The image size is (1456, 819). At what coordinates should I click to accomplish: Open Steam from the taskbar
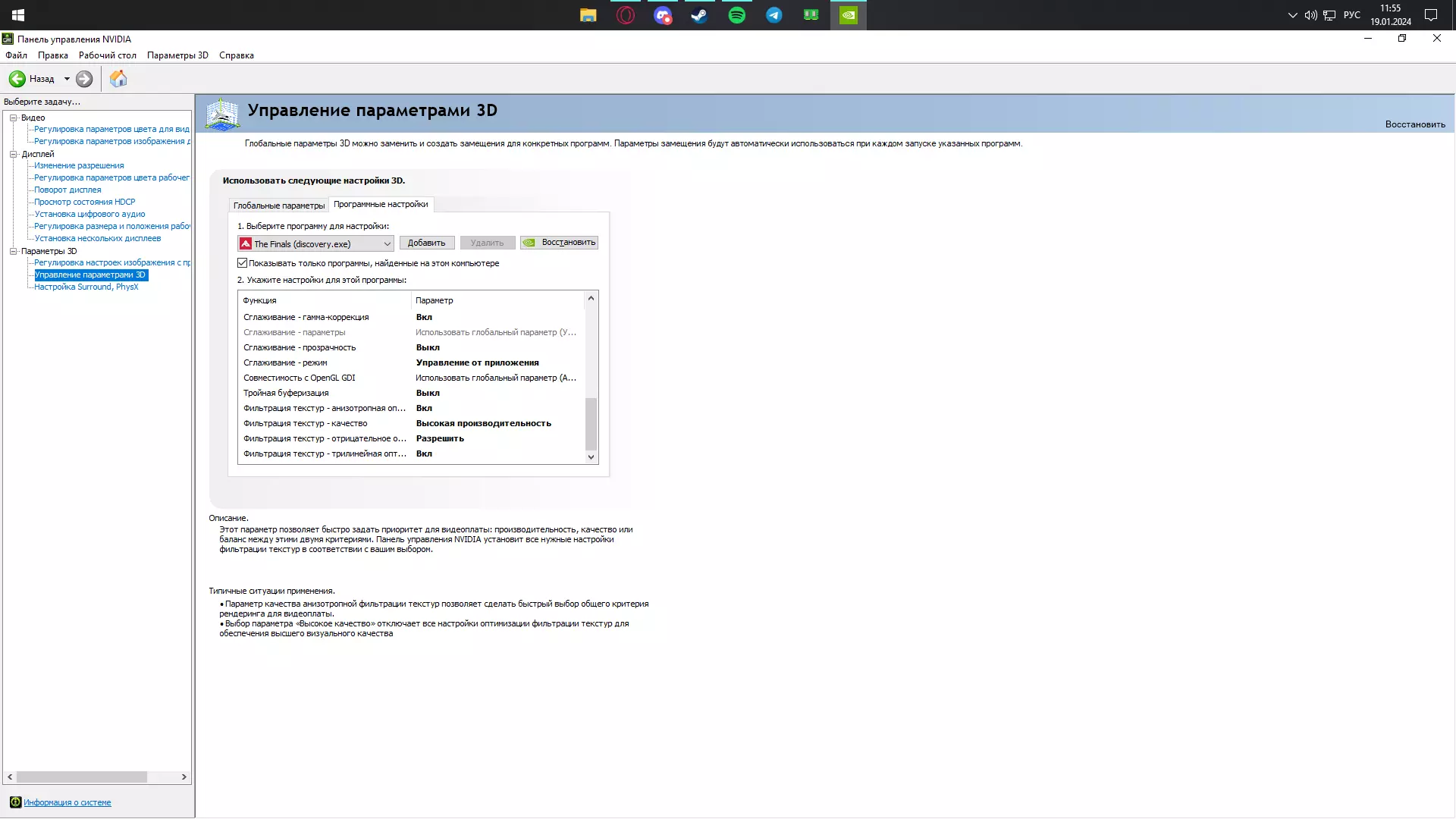point(699,15)
